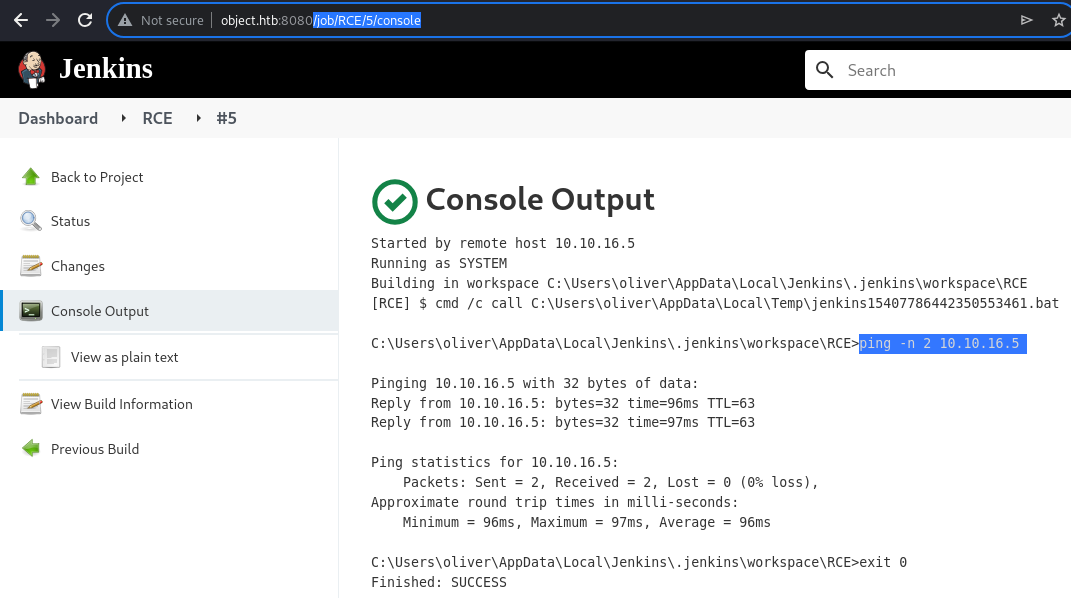Click the browser address bar URL
This screenshot has height=598, width=1071.
coord(320,20)
